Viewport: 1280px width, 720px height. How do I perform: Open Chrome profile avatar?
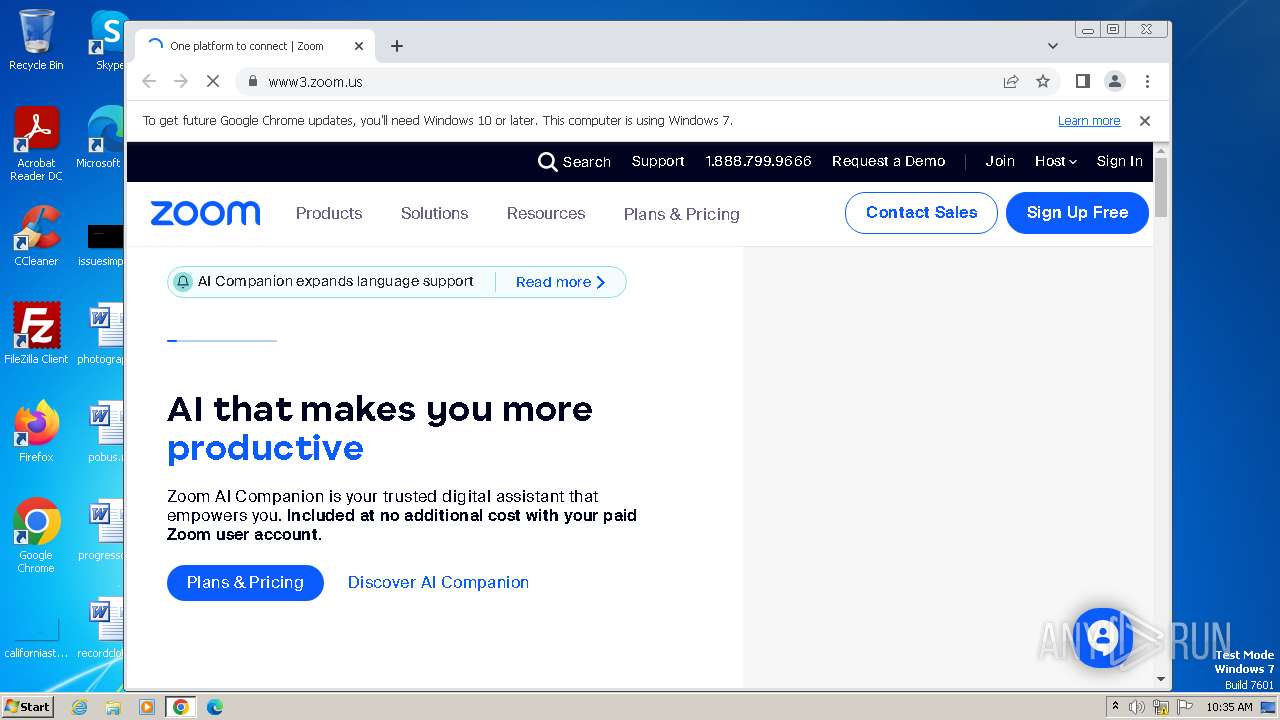1115,82
